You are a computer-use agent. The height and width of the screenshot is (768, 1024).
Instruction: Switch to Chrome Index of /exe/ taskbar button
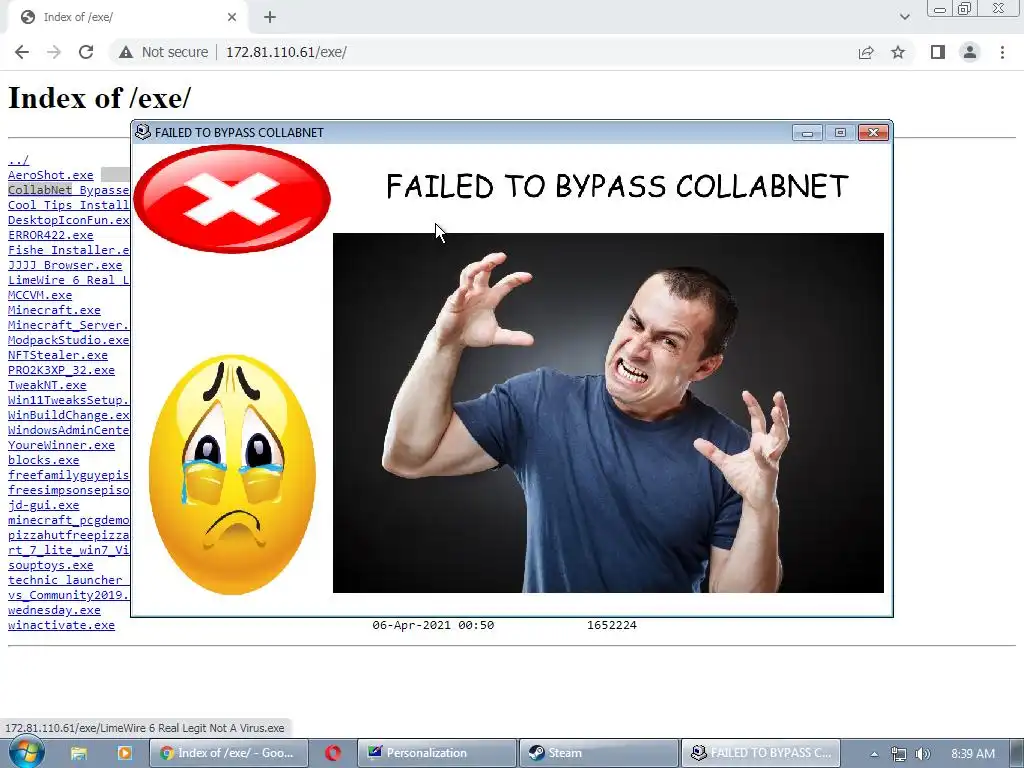pos(228,753)
